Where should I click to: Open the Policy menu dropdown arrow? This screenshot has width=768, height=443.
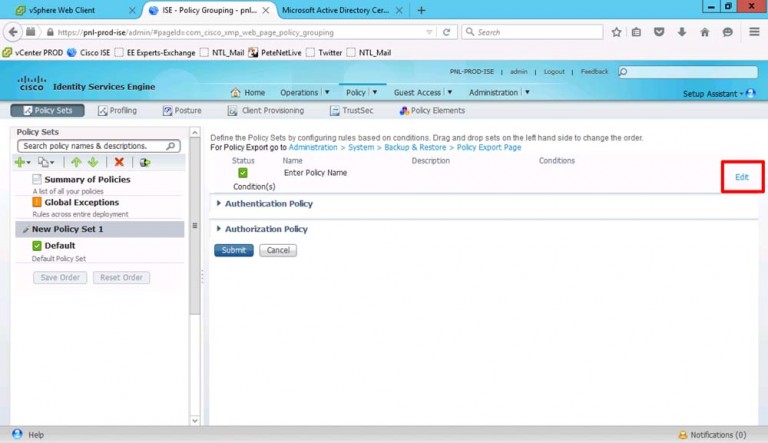pos(375,92)
